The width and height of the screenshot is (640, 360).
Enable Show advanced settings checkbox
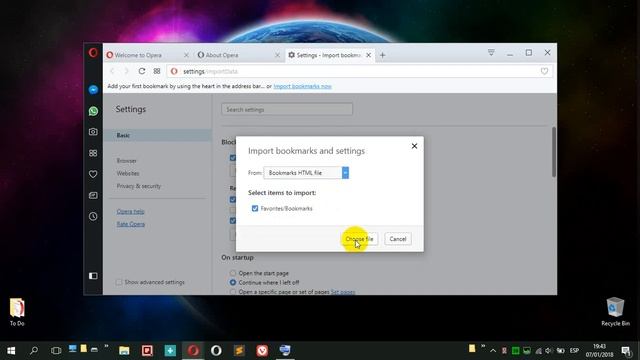click(x=119, y=282)
